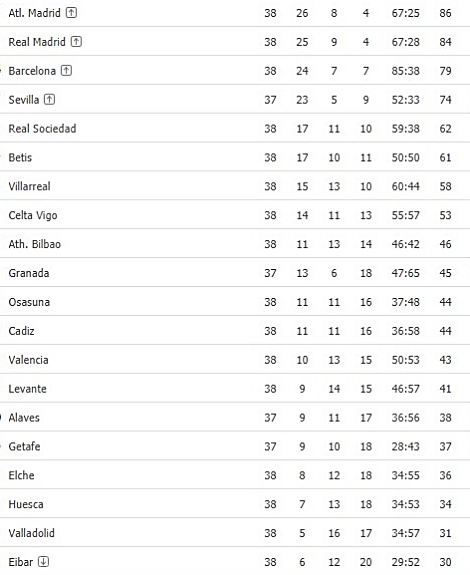470x575 pixels.
Task: Click on Ath. Bilbao team name
Action: coord(35,244)
